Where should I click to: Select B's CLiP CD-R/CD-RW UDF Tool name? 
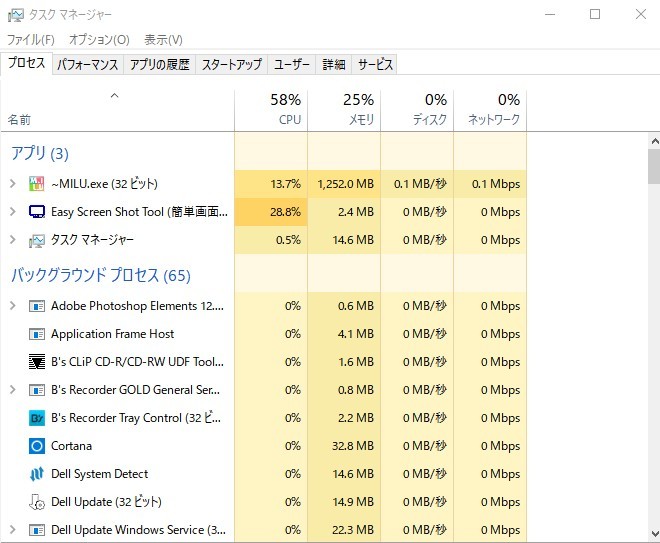click(137, 362)
